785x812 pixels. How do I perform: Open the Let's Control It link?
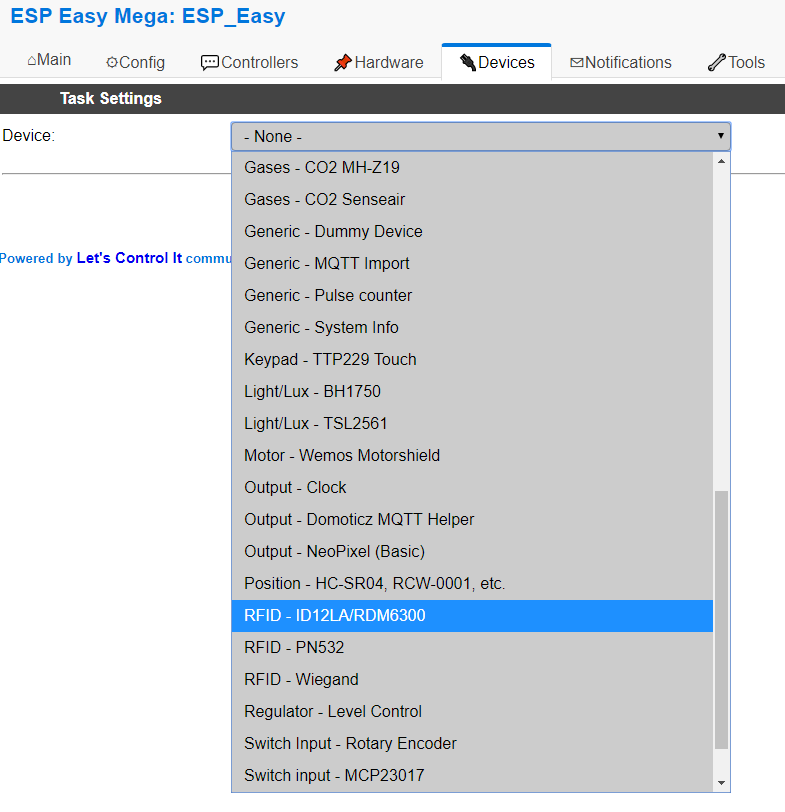(x=129, y=258)
